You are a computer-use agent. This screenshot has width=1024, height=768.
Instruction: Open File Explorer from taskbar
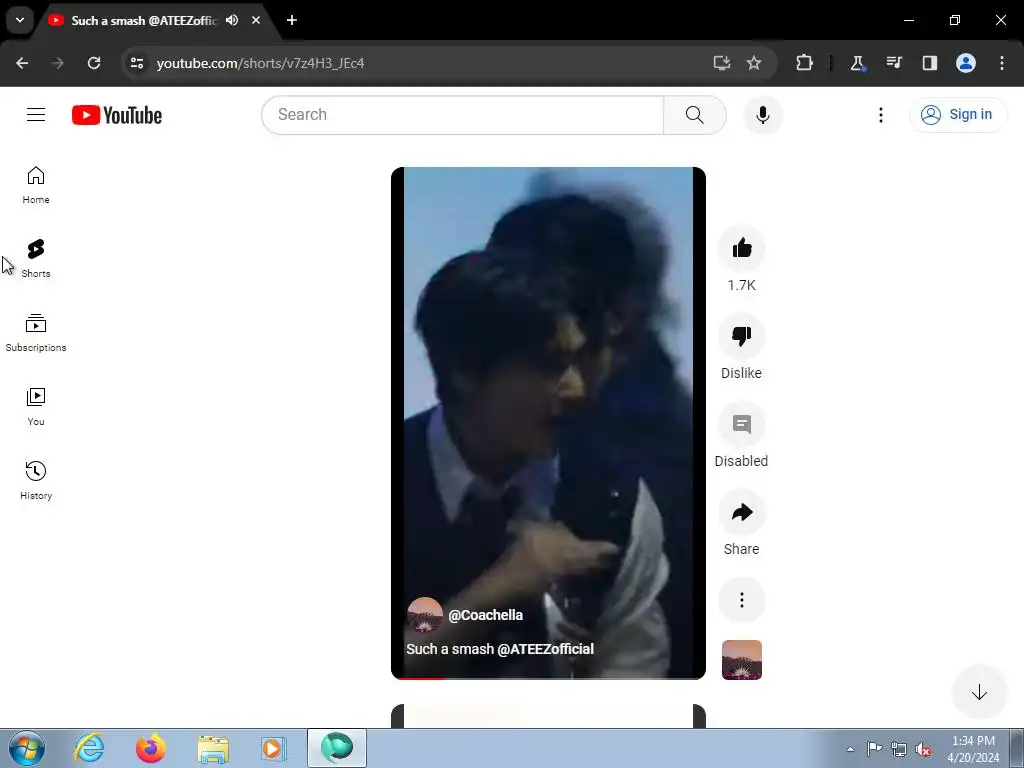click(213, 748)
